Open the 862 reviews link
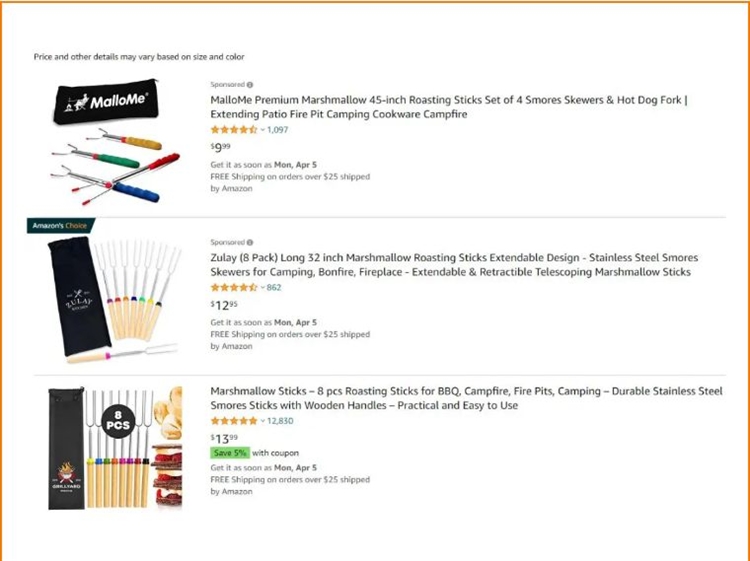Image resolution: width=750 pixels, height=561 pixels. point(274,288)
